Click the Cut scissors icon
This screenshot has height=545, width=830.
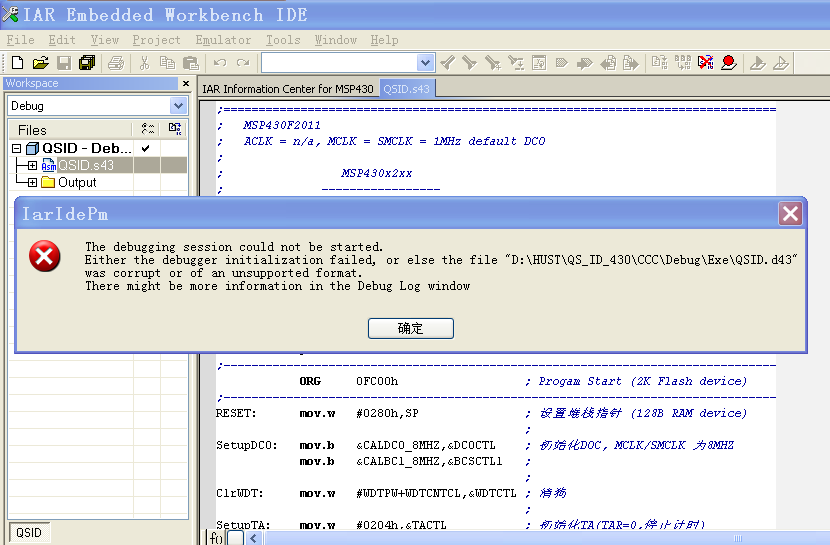point(144,63)
